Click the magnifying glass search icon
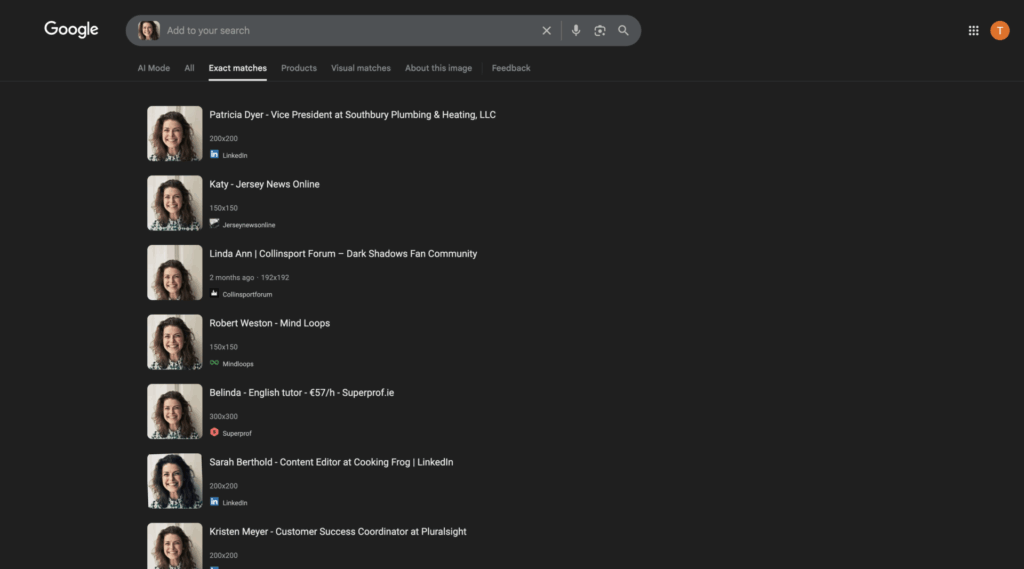 (x=623, y=31)
